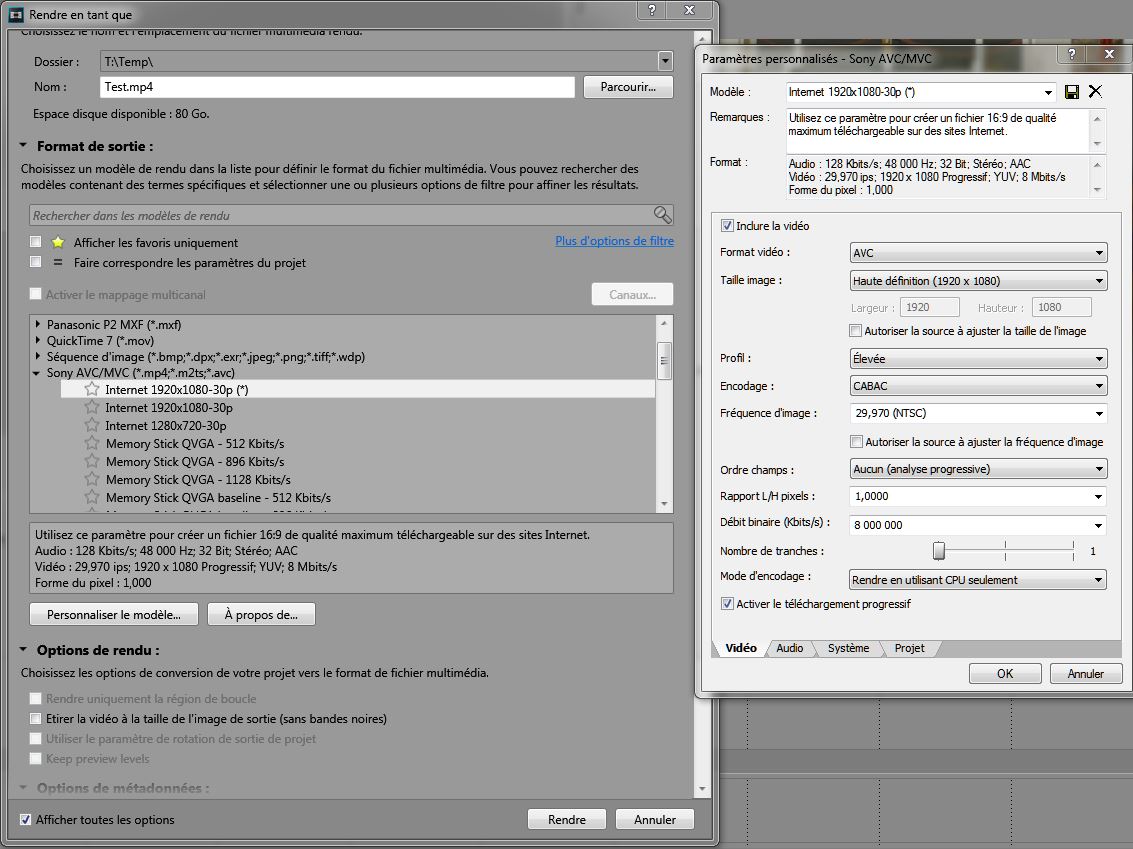Click the delete template X icon
Viewport: 1133px width, 849px height.
tap(1095, 92)
